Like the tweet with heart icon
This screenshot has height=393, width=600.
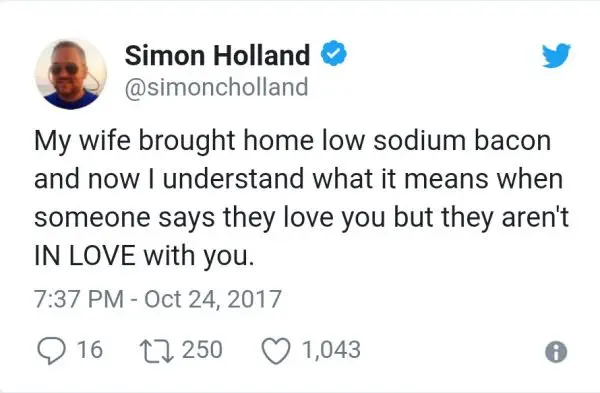click(x=276, y=351)
